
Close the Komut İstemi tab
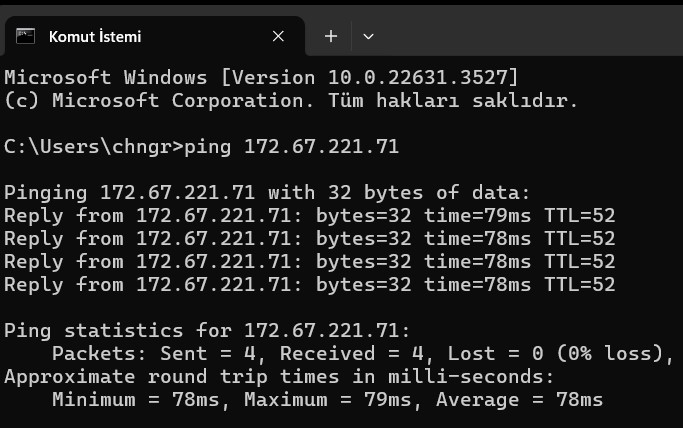pyautogui.click(x=278, y=36)
